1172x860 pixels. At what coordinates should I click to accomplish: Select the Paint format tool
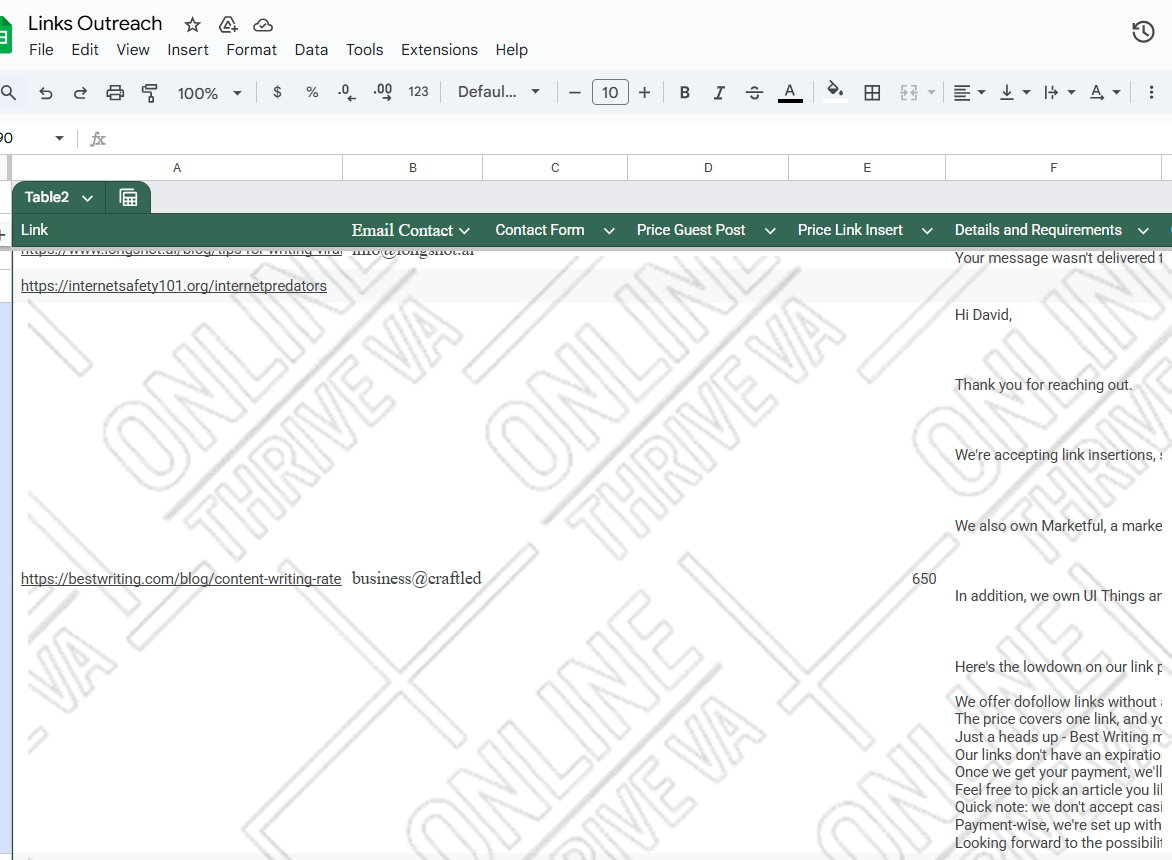[149, 91]
